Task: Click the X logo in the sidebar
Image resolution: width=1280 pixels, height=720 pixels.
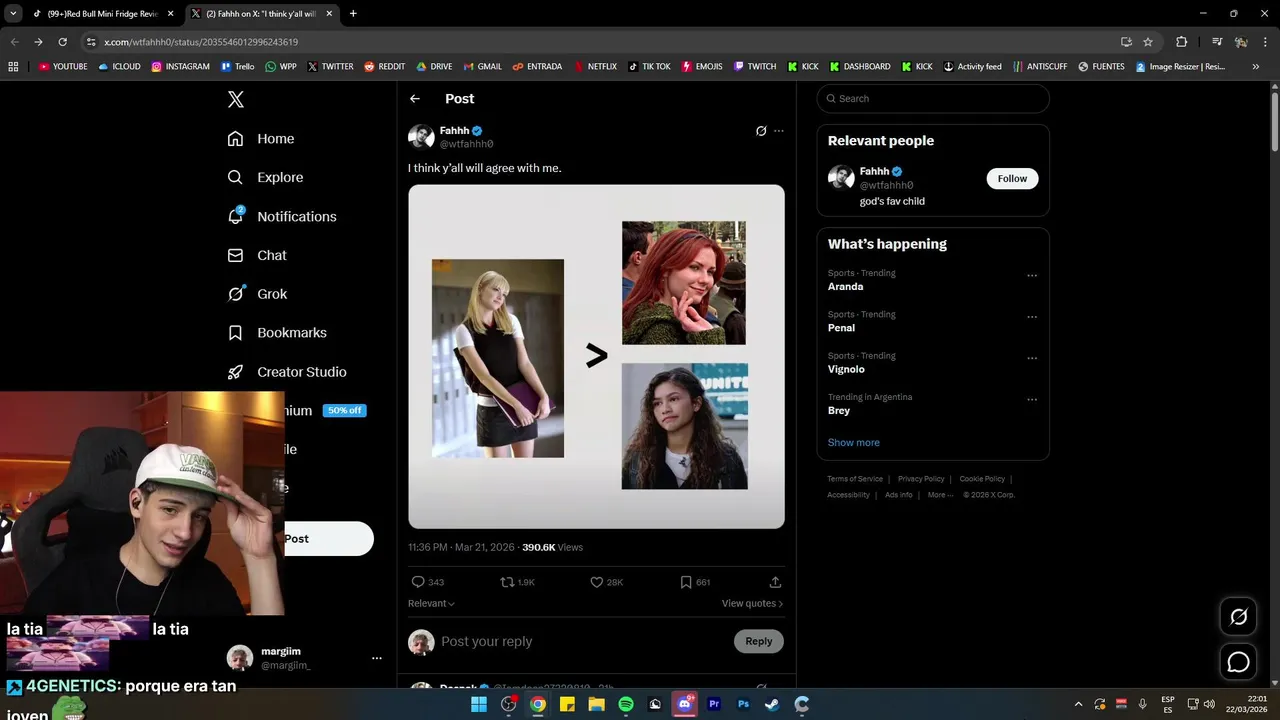Action: tap(236, 99)
